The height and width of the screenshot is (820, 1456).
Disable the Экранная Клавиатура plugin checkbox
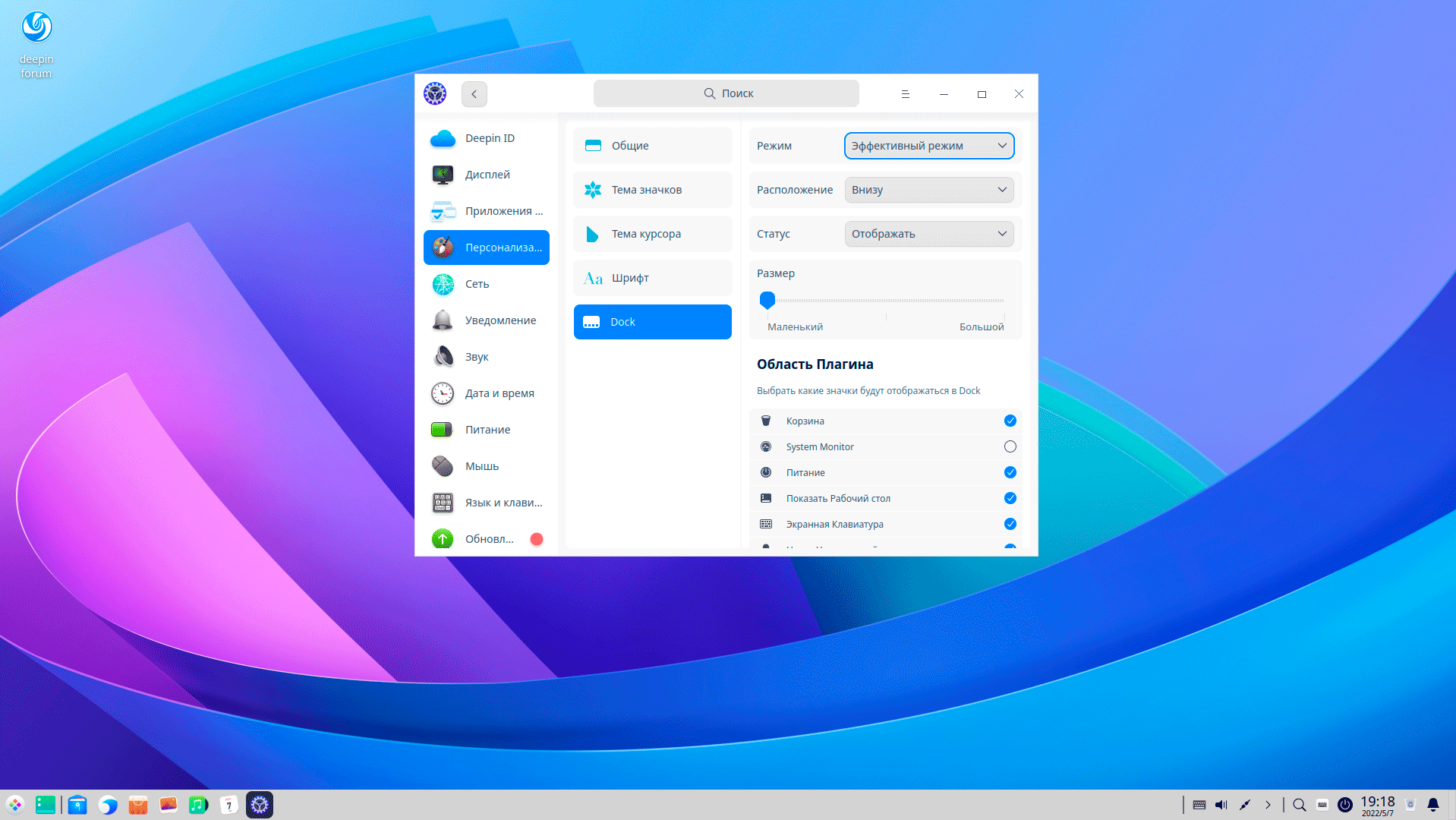[1010, 524]
